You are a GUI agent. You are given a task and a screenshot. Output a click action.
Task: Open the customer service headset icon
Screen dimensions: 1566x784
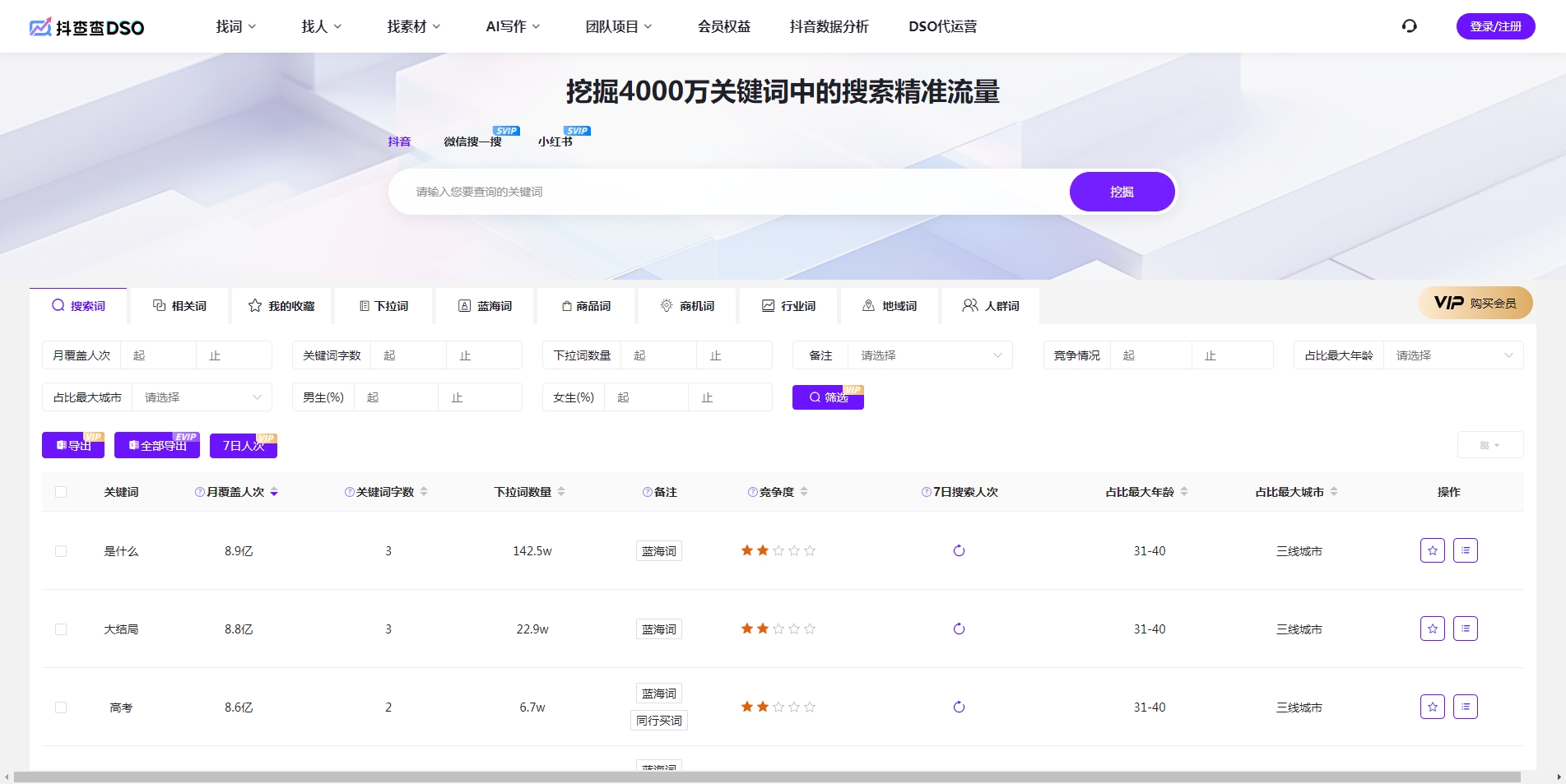pos(1409,26)
